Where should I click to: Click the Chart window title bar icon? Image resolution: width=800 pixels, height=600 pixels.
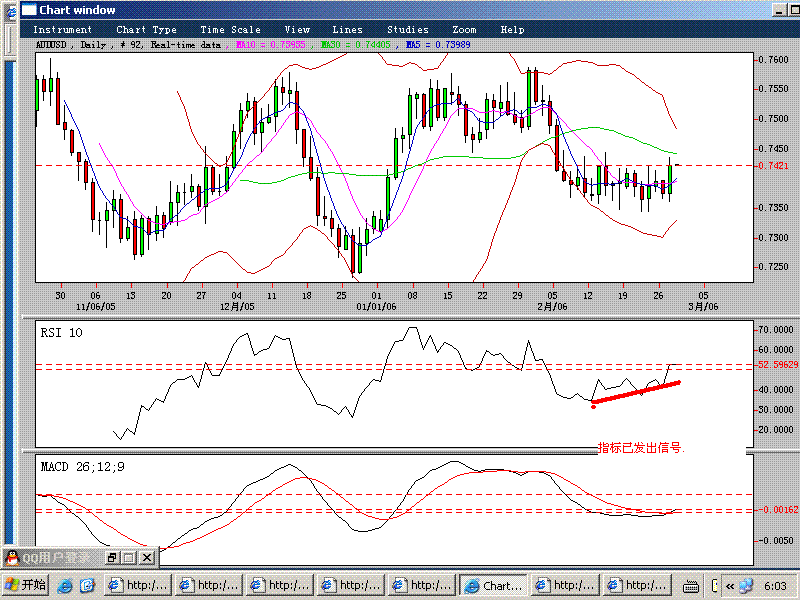pos(29,10)
